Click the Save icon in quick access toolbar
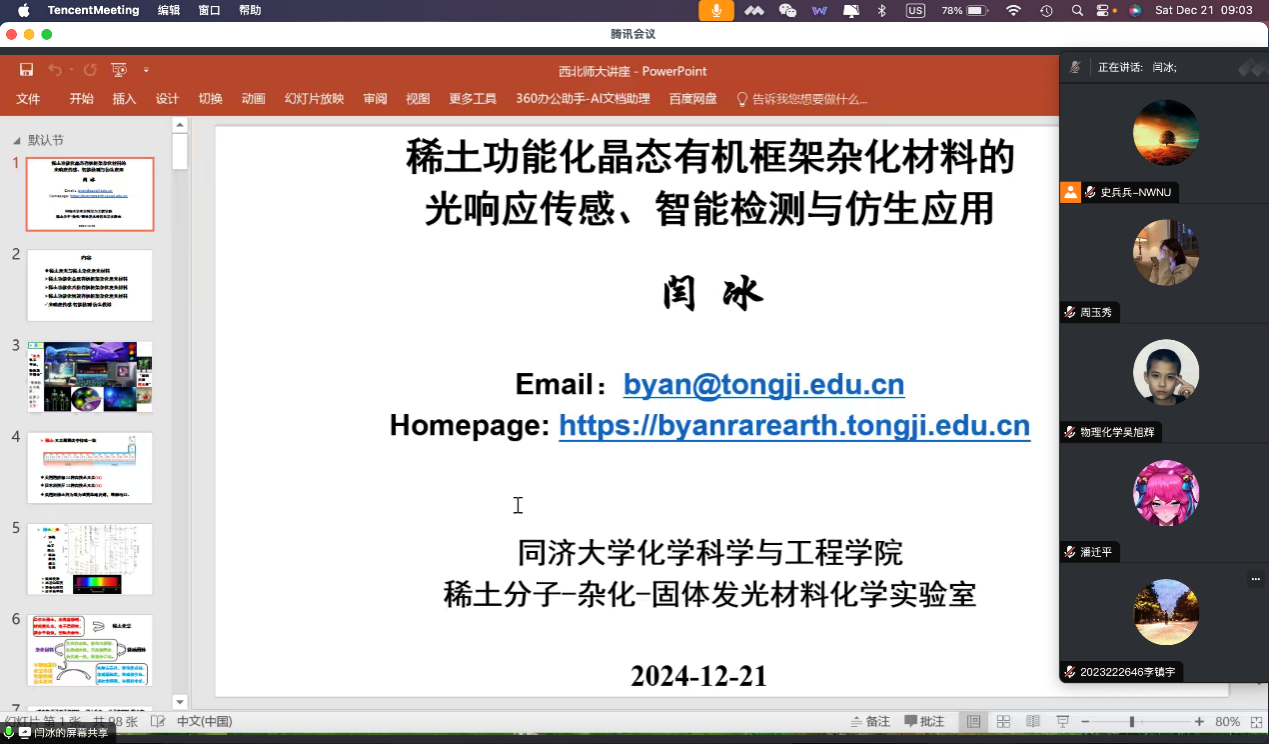 [27, 70]
